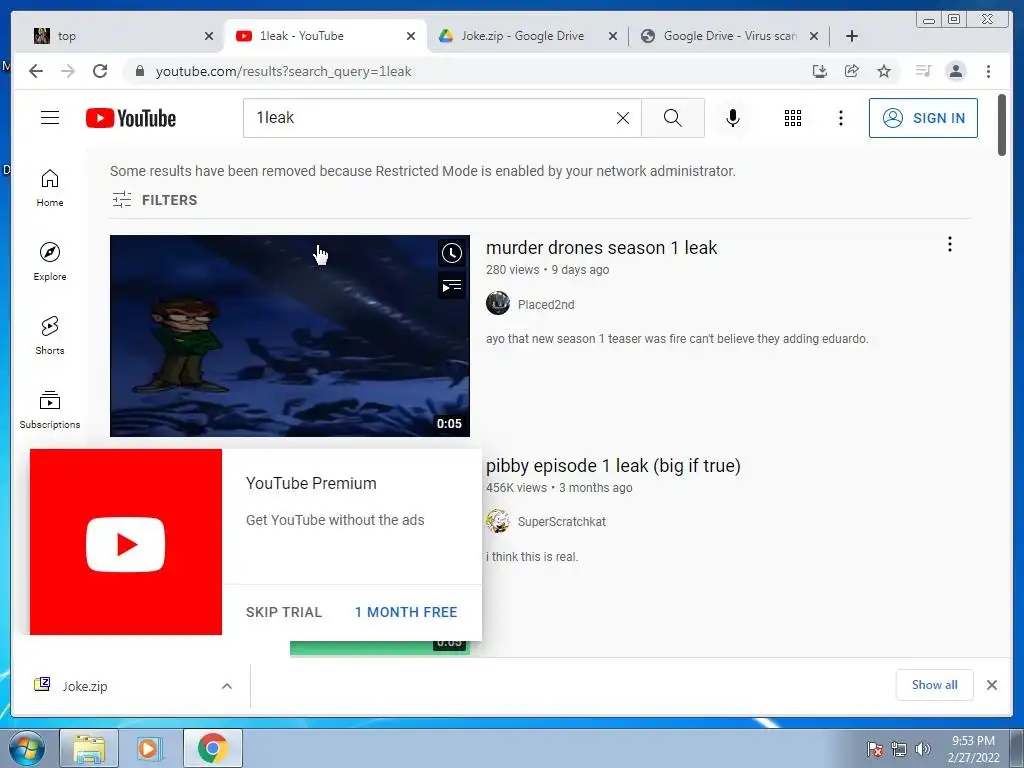Open the Chrome profile avatar
The image size is (1024, 768).
[955, 71]
